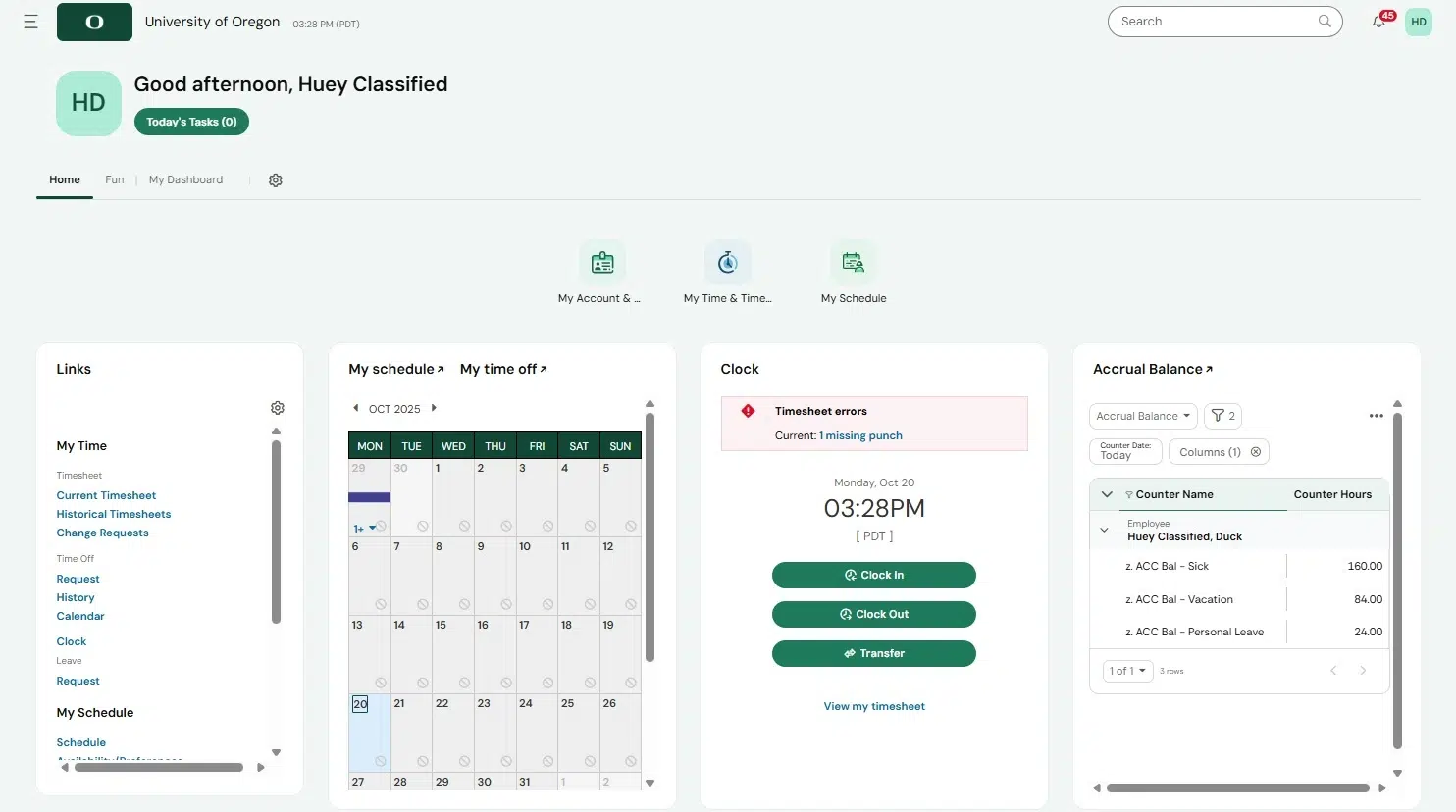Screen dimensions: 1456x812
Task: Click the Links panel horizontal scrollbar
Action: coord(159,768)
